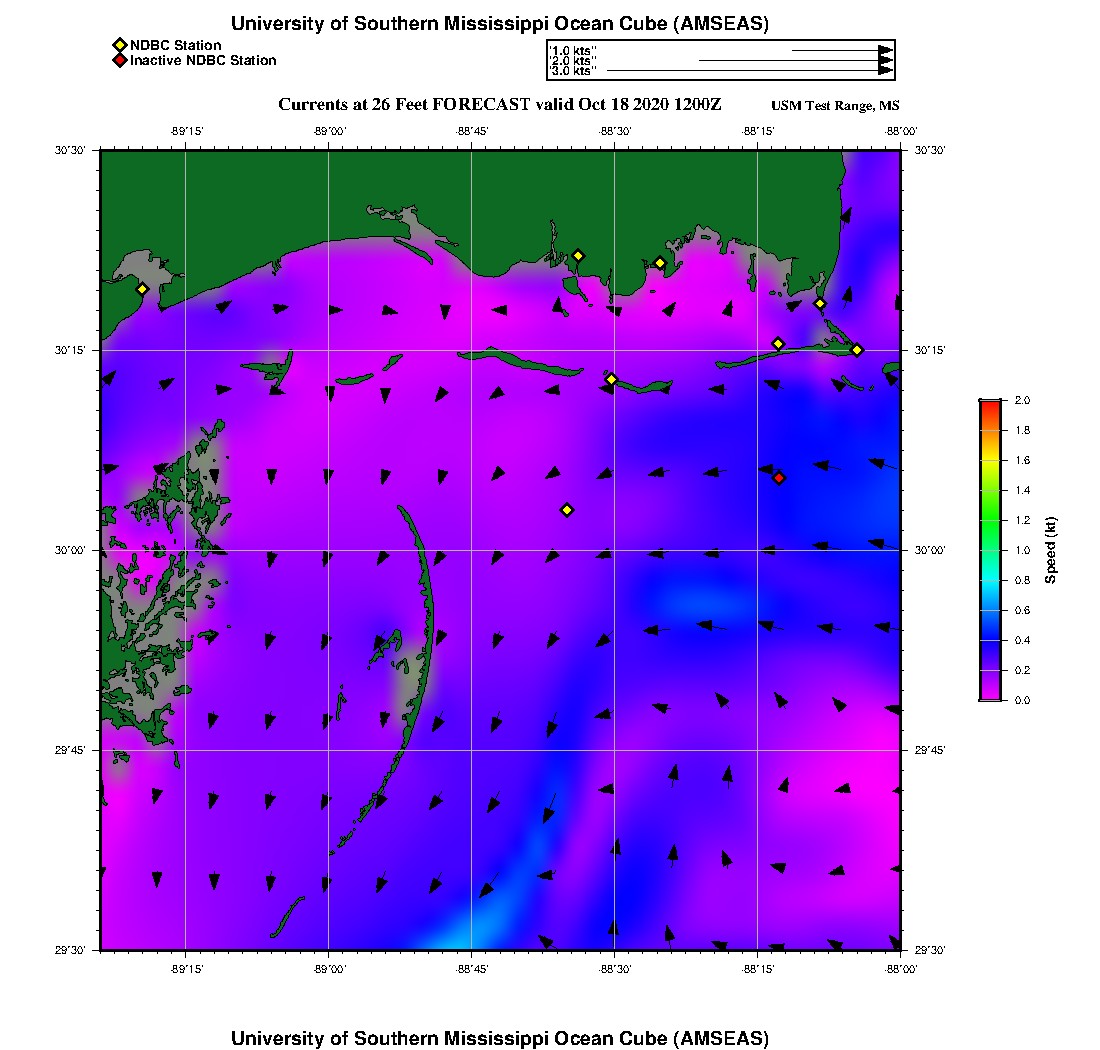The image size is (1100, 1050).
Task: Click the -88°30' longitude label on the bottom axis
Action: [615, 969]
